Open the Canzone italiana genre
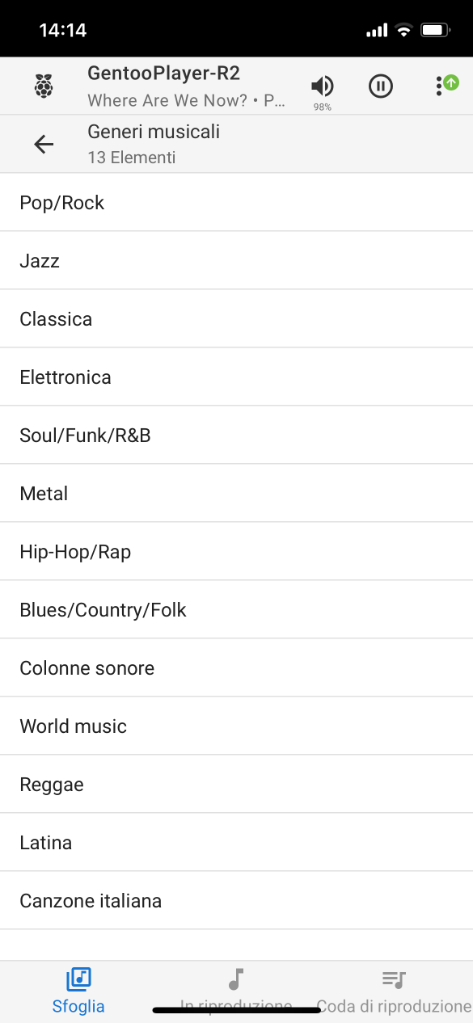This screenshot has width=473, height=1023. (236, 900)
